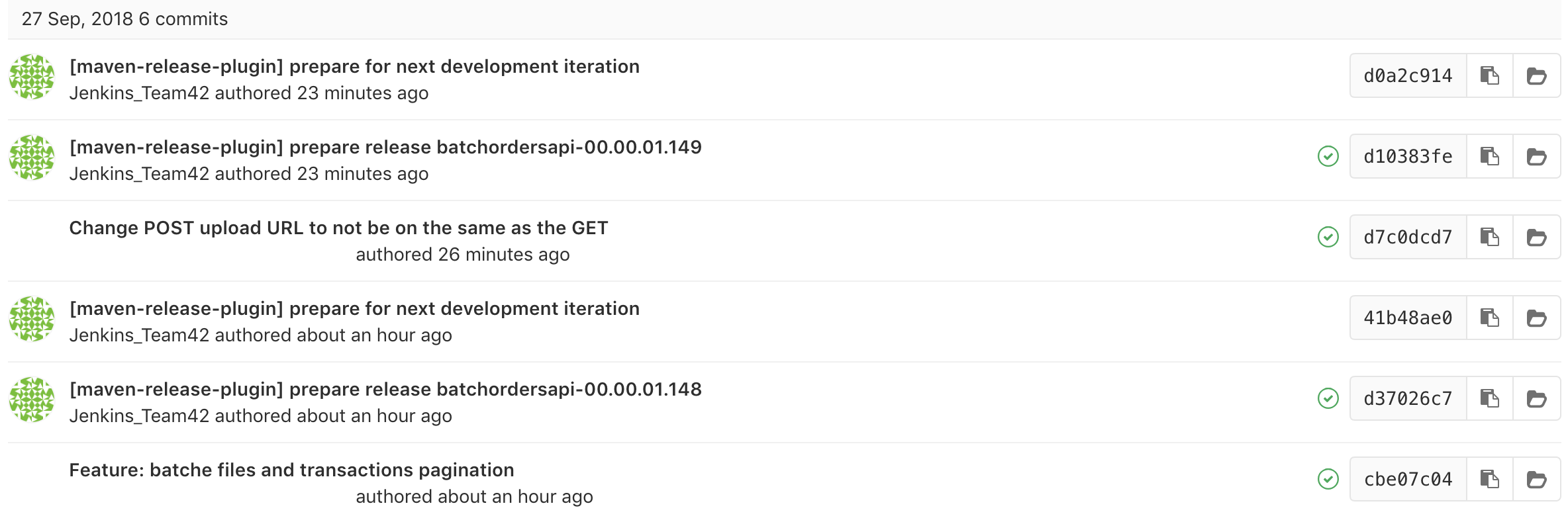Copy commit SHA cbe07c04 to clipboard
The width and height of the screenshot is (1568, 520).
pos(1490,480)
